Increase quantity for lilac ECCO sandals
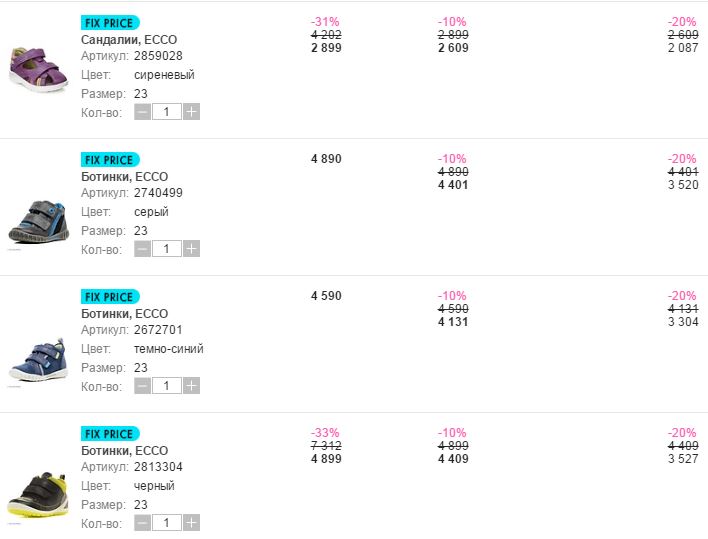 point(192,112)
